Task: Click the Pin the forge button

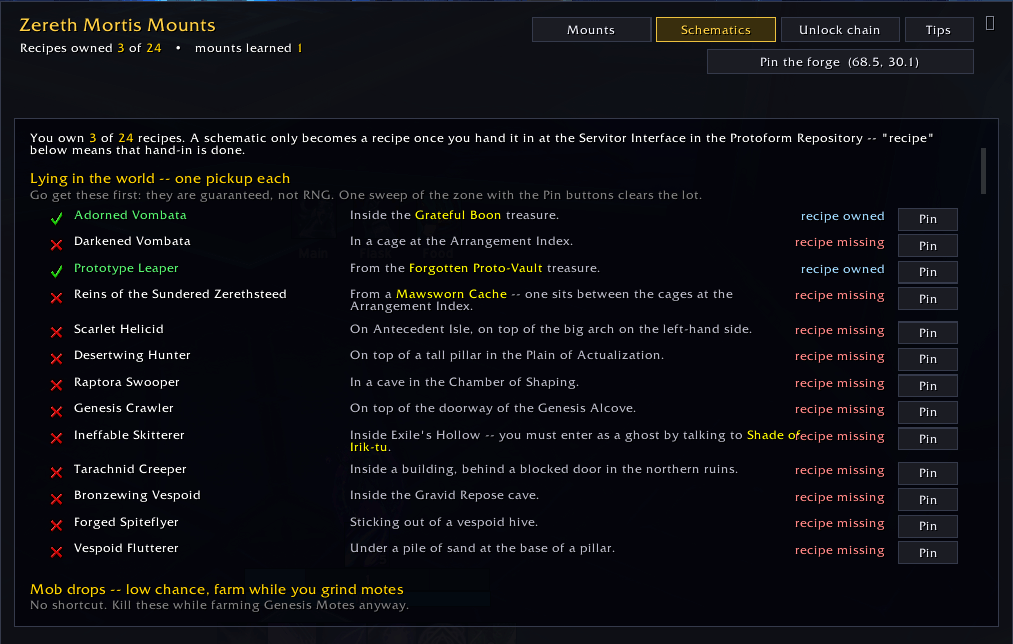Action: pyautogui.click(x=840, y=62)
